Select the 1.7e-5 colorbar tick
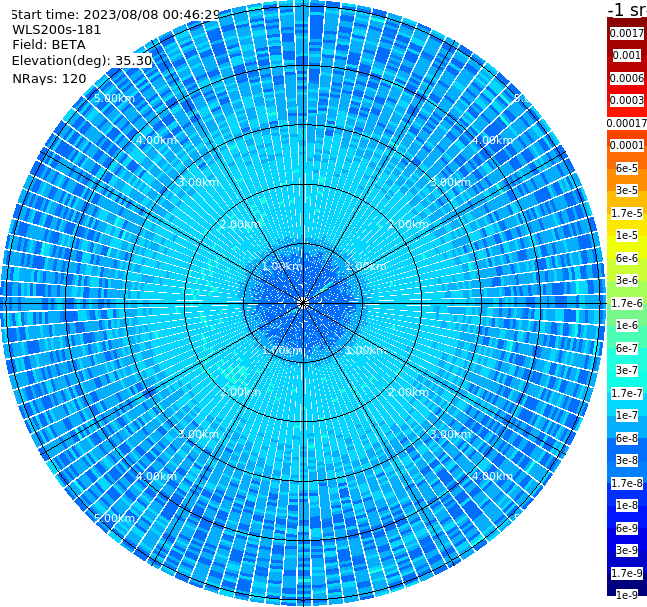 coord(627,213)
